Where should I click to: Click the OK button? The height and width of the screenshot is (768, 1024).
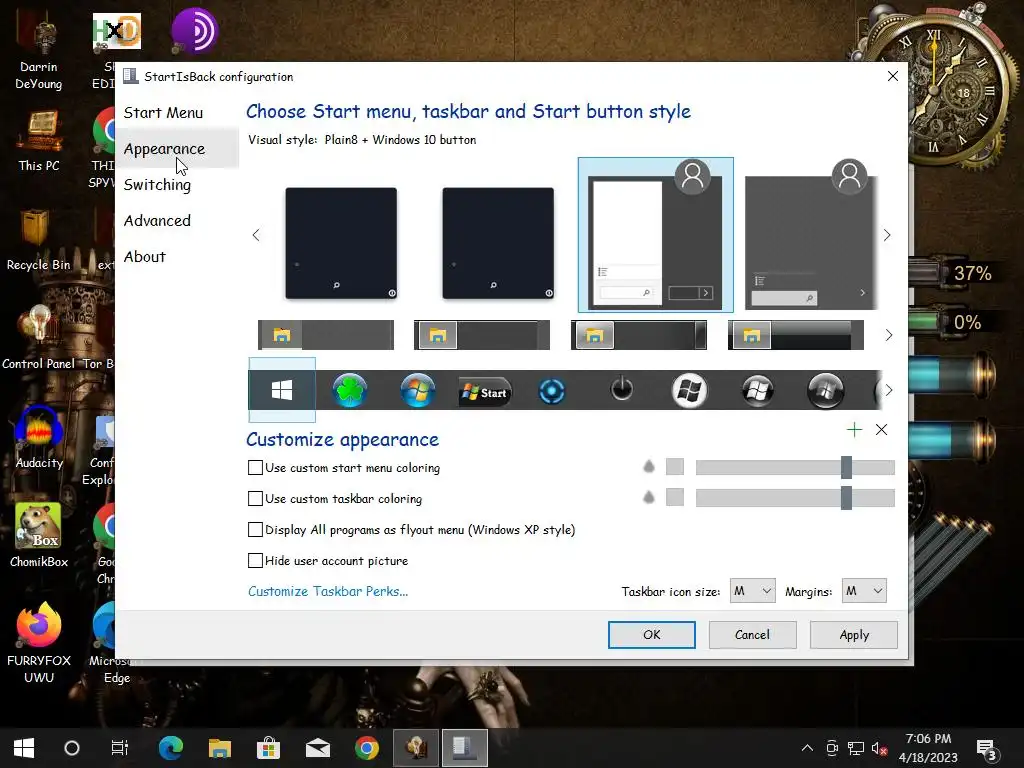(x=652, y=635)
